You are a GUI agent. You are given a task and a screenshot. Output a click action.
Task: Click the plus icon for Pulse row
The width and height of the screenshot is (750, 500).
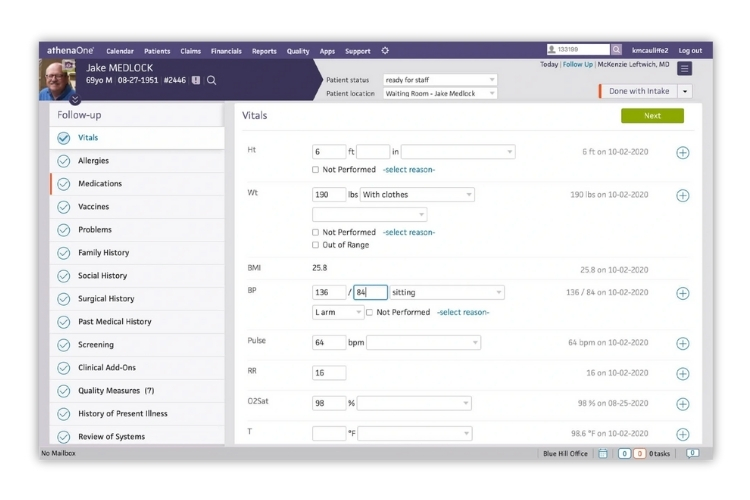tap(683, 343)
